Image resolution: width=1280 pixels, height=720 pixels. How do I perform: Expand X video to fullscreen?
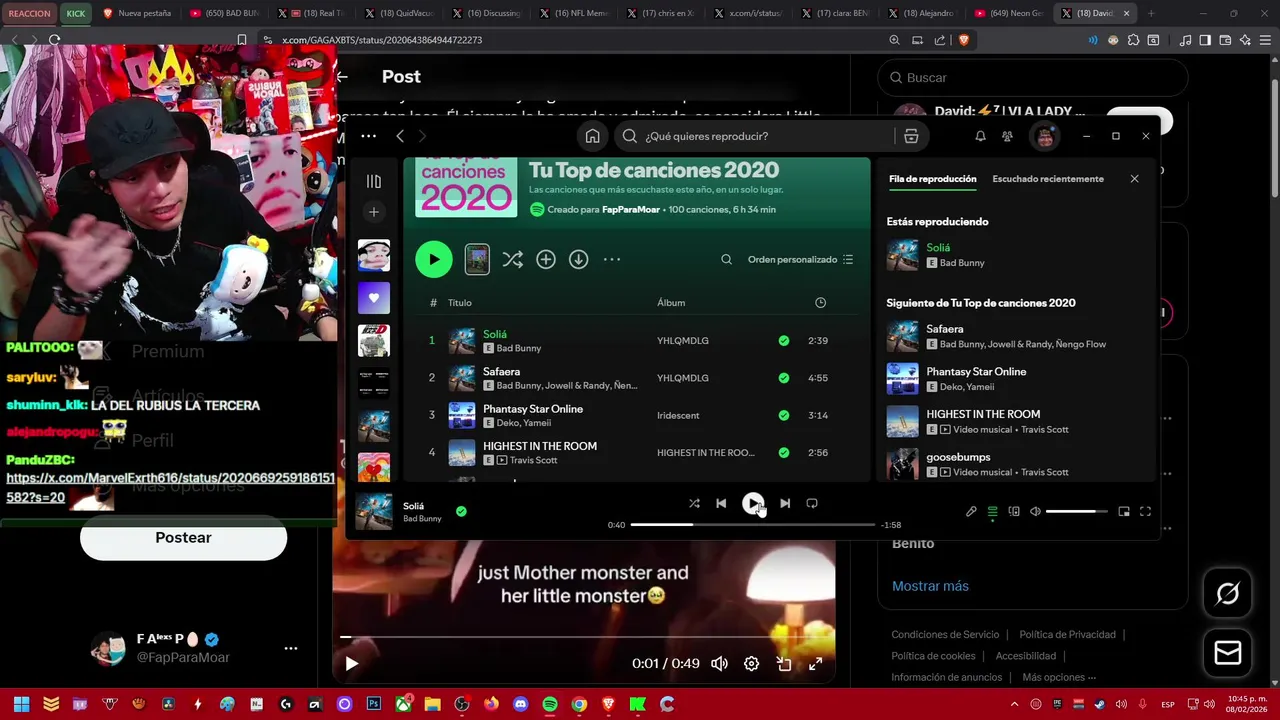pos(815,663)
